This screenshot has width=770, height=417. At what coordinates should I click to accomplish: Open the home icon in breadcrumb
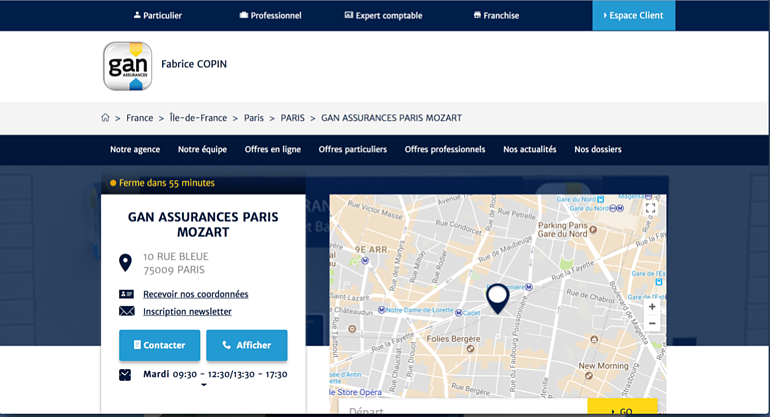coord(105,118)
